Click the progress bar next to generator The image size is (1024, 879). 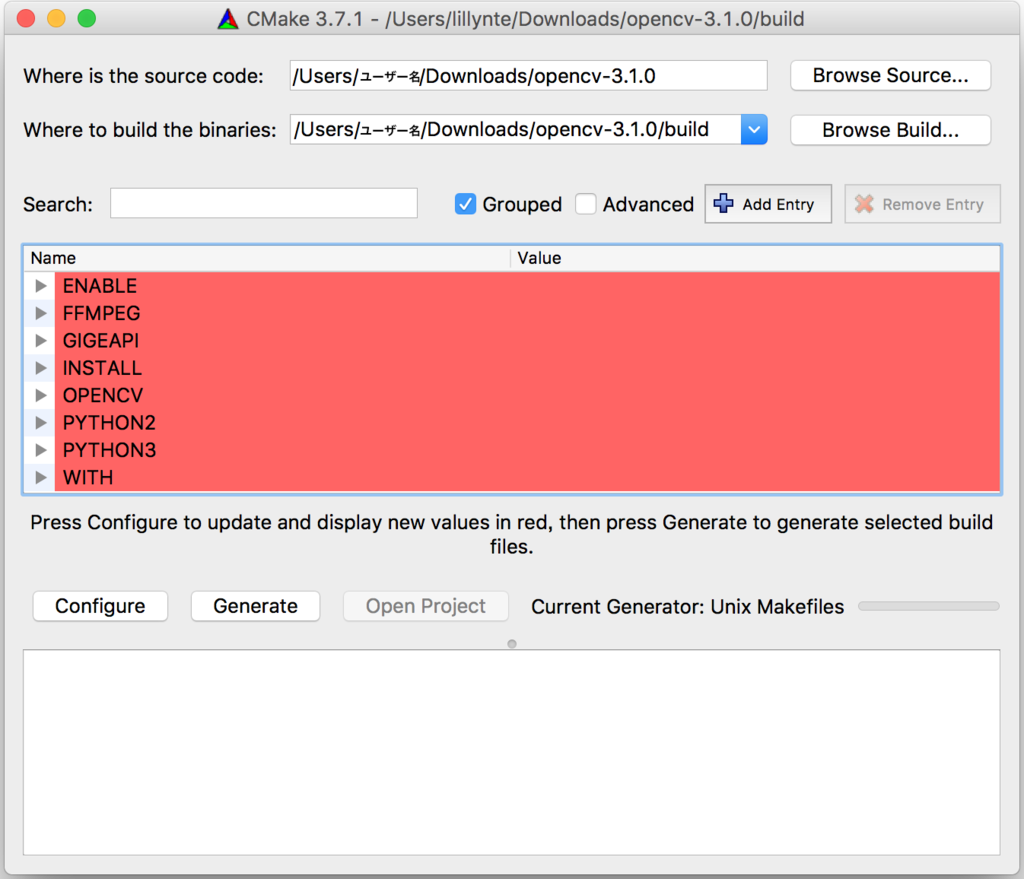coord(929,607)
